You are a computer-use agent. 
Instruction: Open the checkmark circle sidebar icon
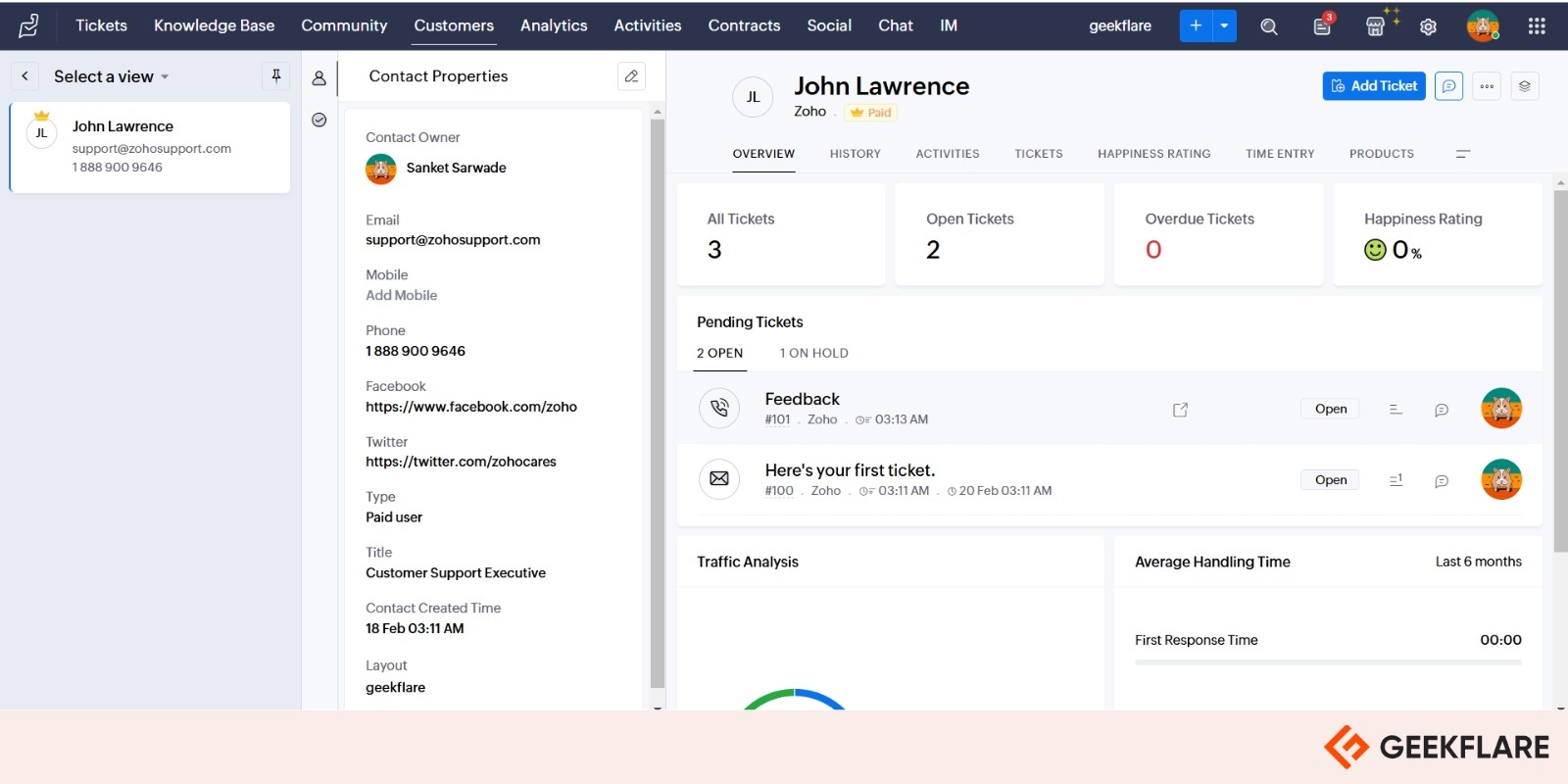(319, 120)
